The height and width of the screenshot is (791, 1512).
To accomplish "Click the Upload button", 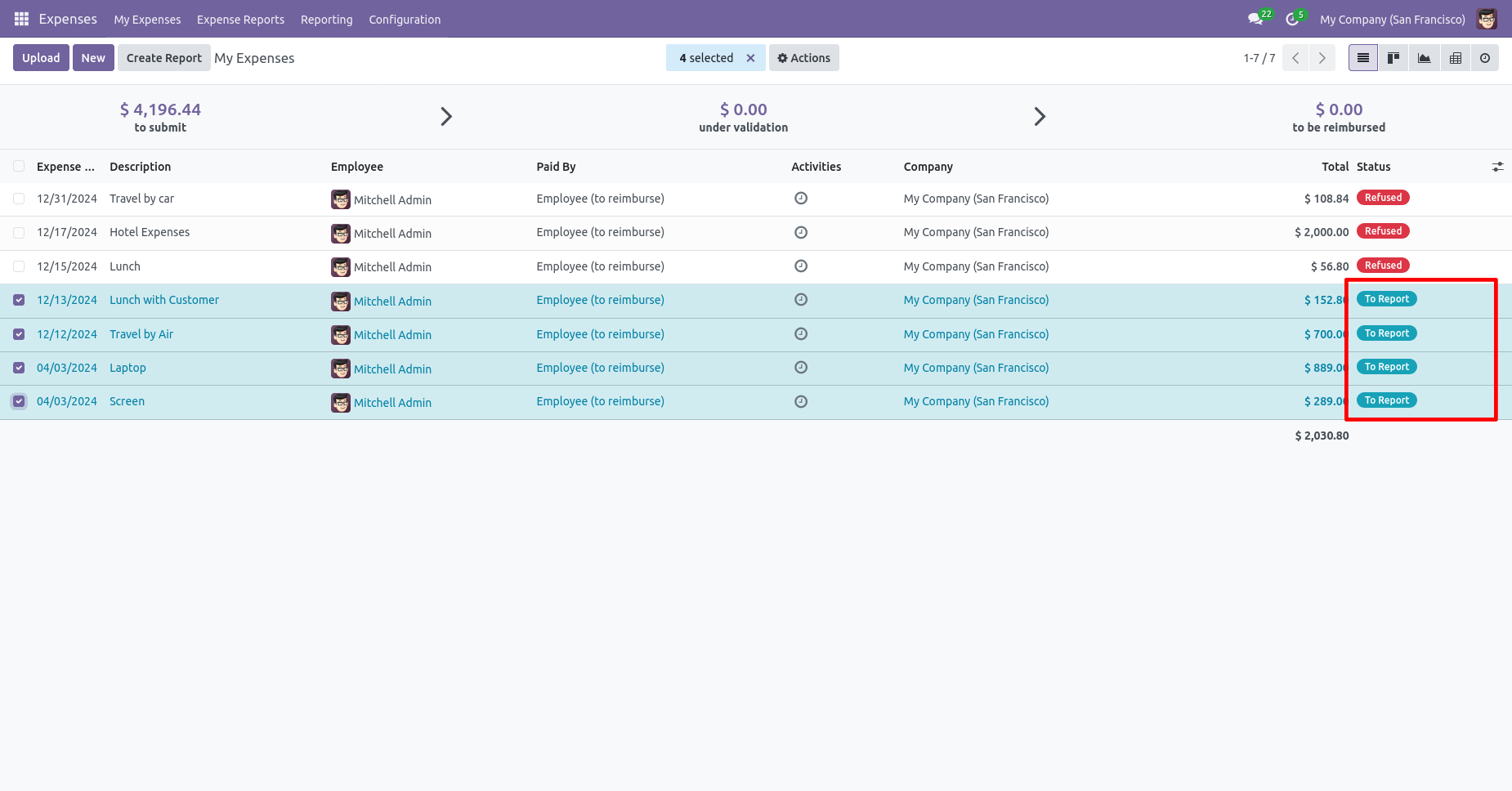I will 41,58.
